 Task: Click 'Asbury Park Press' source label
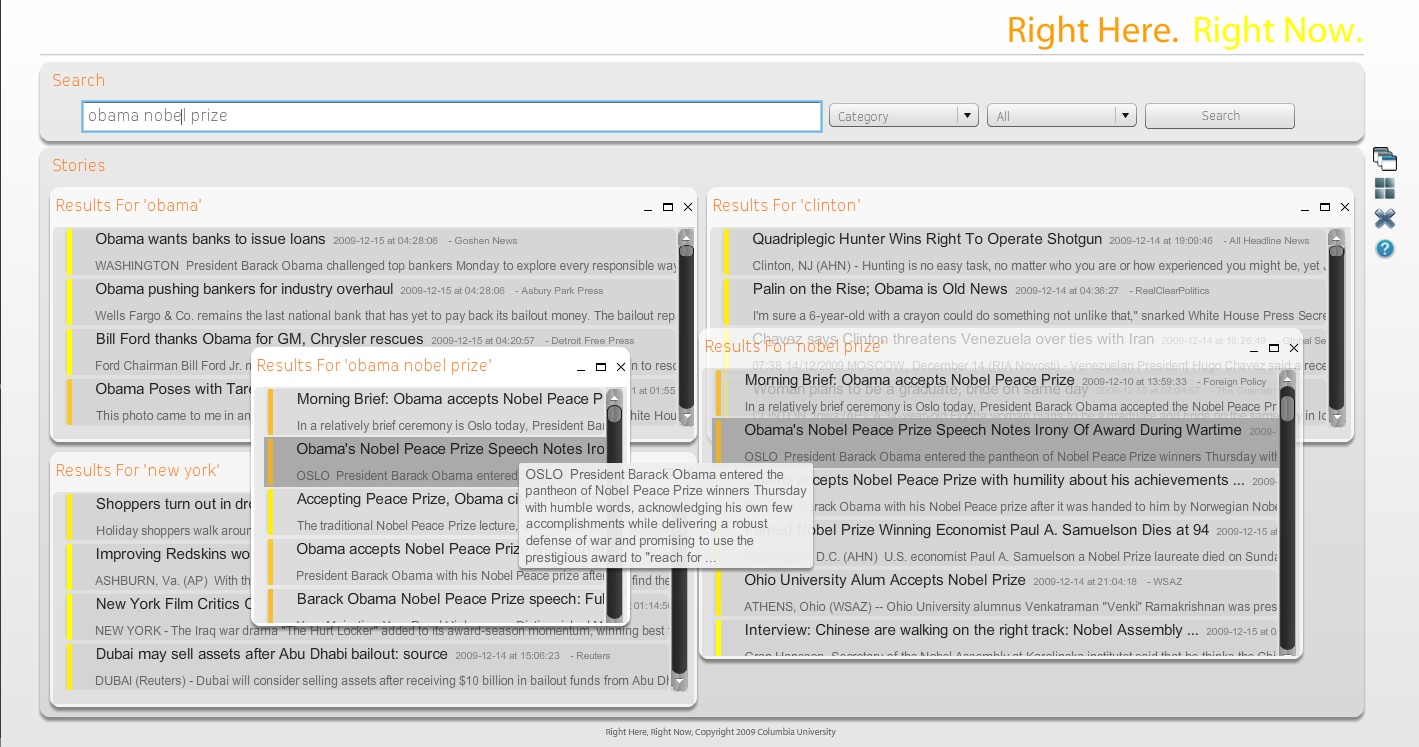pyautogui.click(x=559, y=291)
